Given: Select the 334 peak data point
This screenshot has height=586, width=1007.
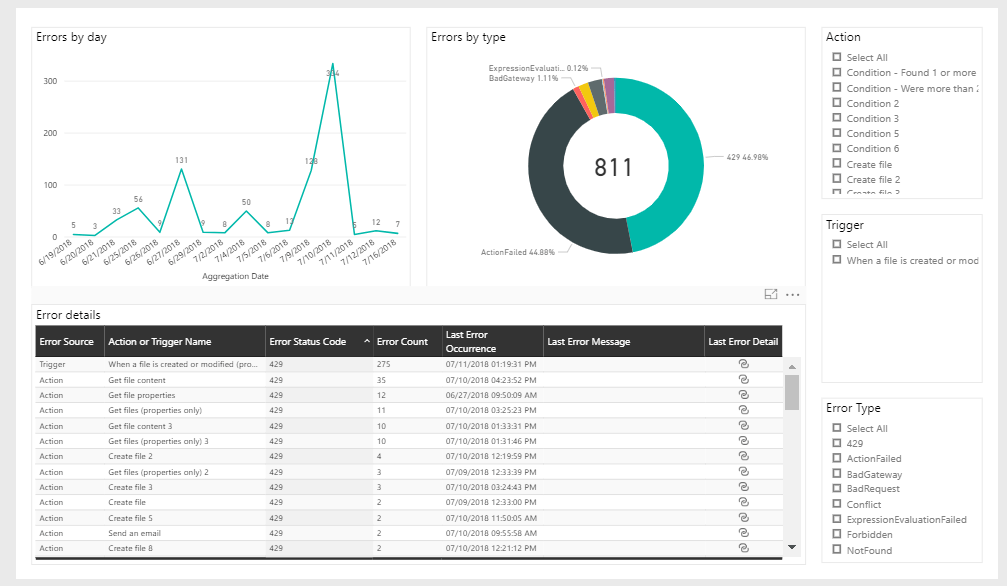Looking at the screenshot, I should [x=332, y=64].
